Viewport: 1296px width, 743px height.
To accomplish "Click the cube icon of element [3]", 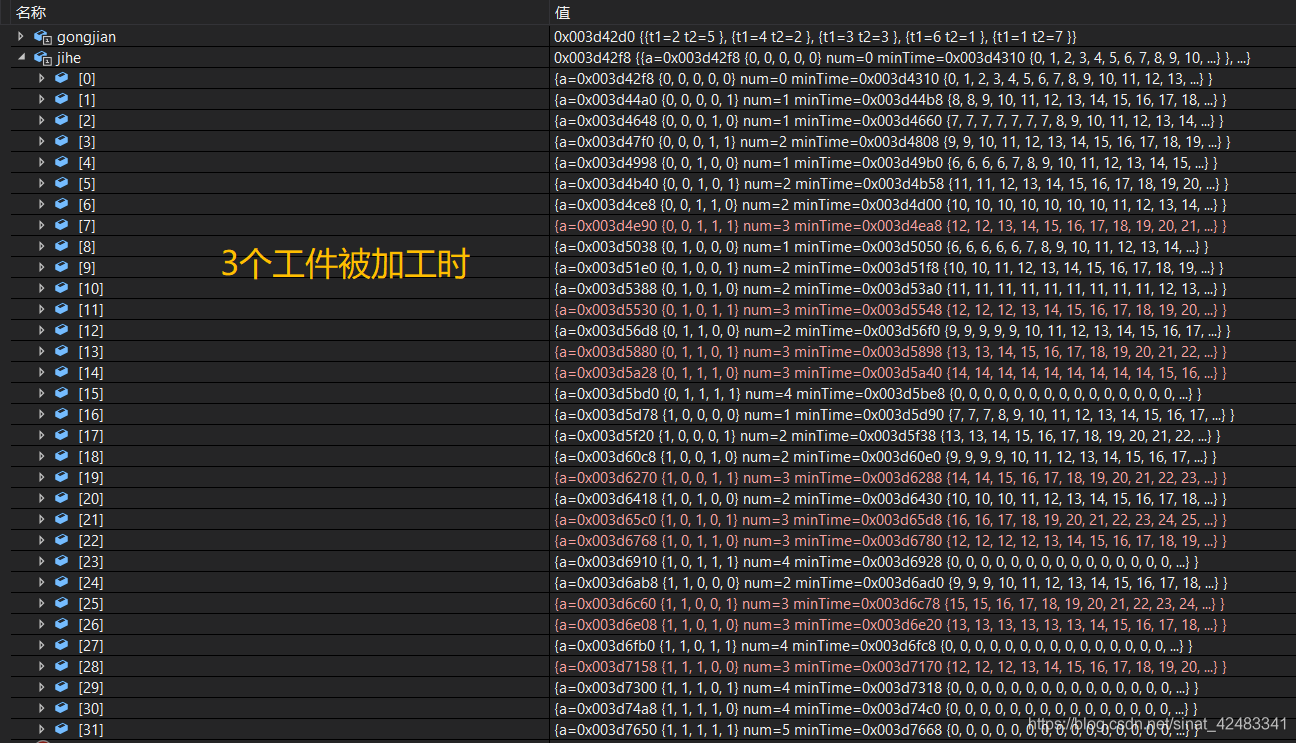I will tap(62, 141).
